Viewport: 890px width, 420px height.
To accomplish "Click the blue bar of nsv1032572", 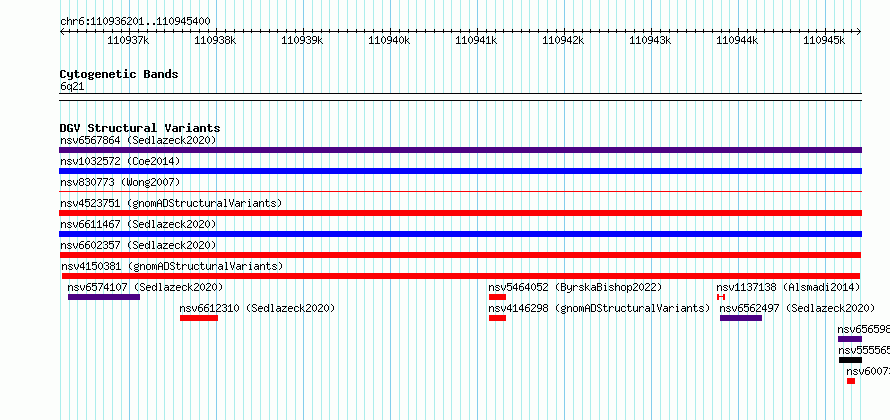I will click(460, 171).
